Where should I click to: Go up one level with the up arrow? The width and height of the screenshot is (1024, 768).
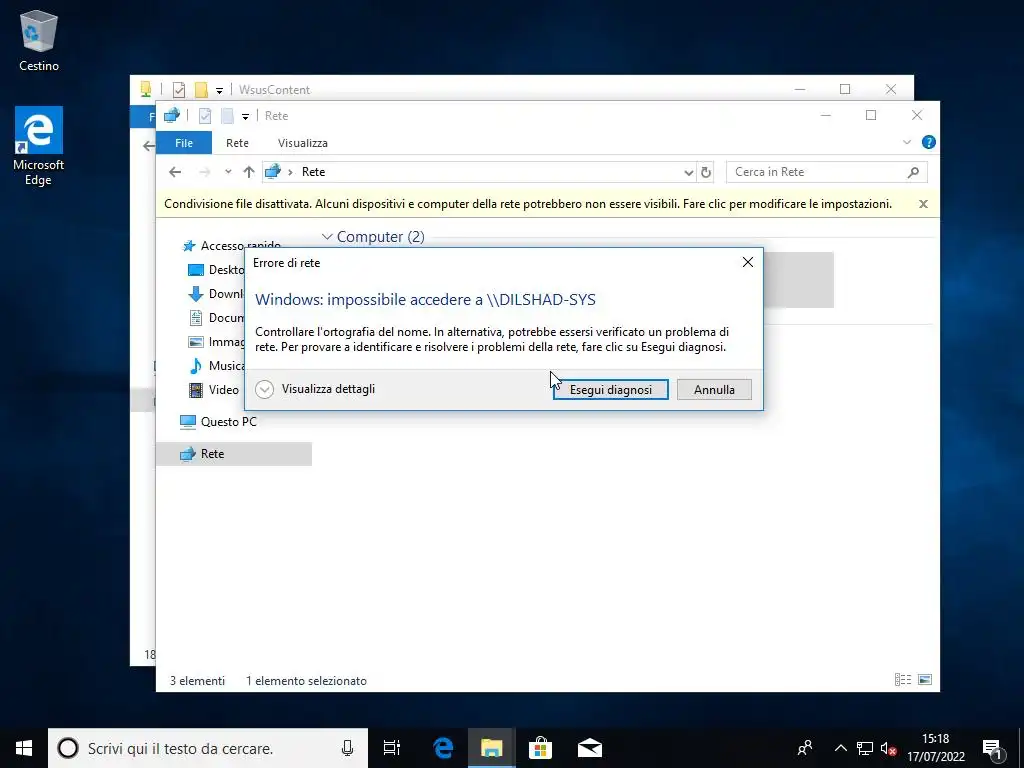(x=248, y=172)
